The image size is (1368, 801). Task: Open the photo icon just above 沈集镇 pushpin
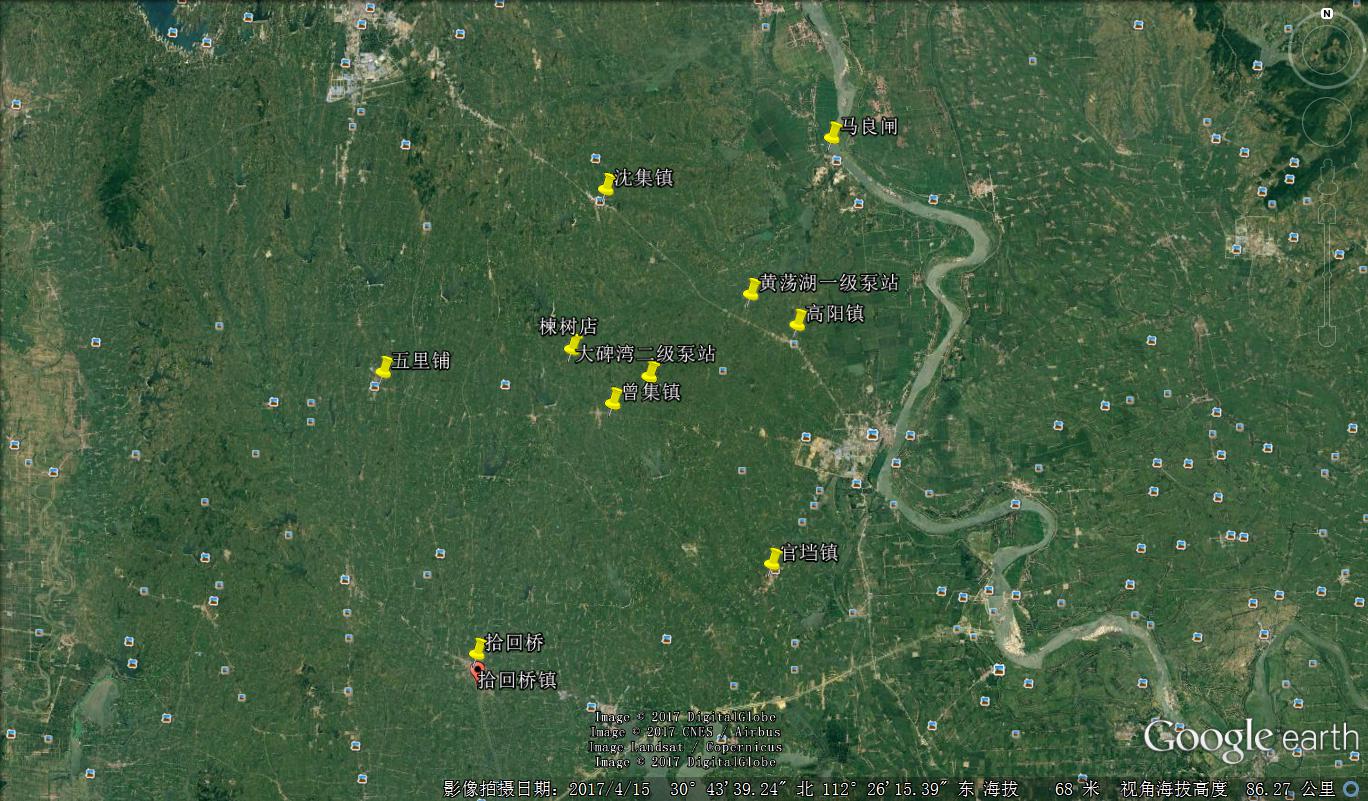point(596,158)
